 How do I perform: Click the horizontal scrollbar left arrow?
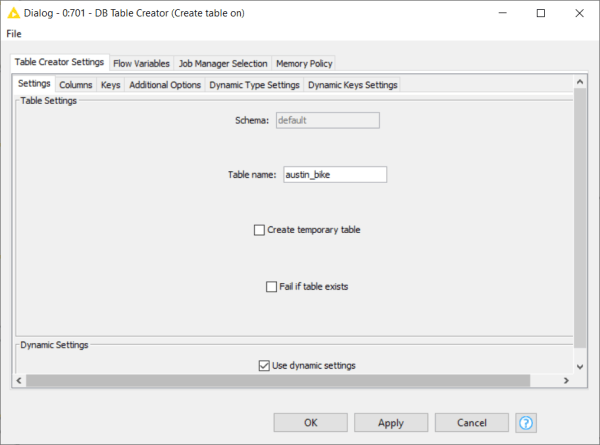click(x=19, y=381)
